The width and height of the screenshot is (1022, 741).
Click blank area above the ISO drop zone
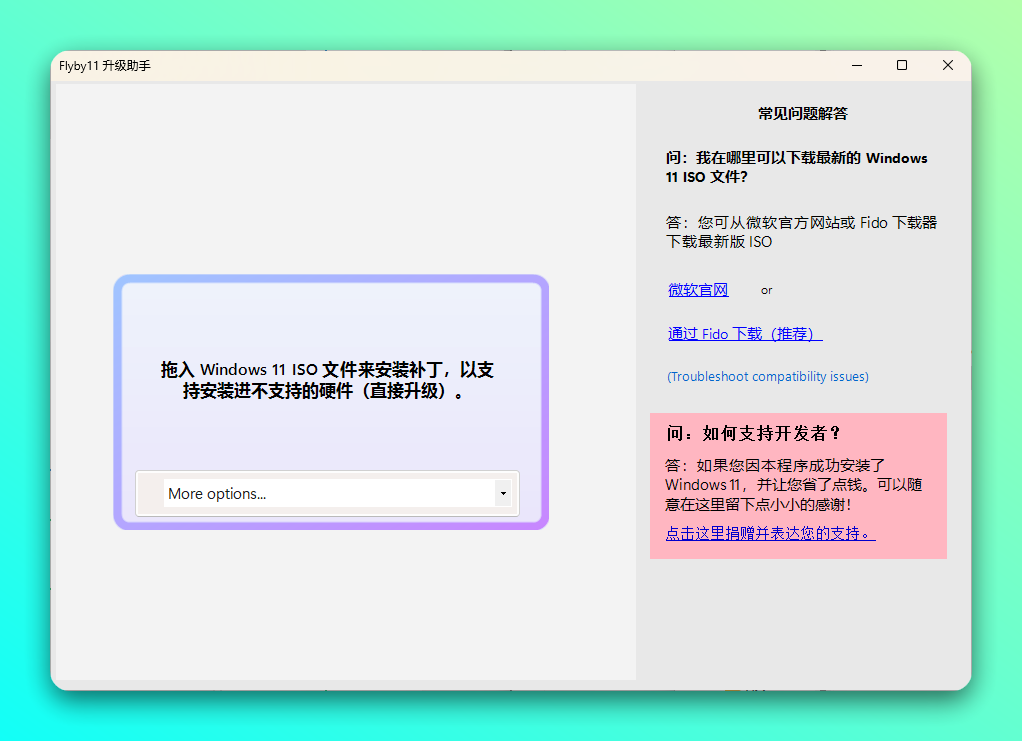coord(330,180)
